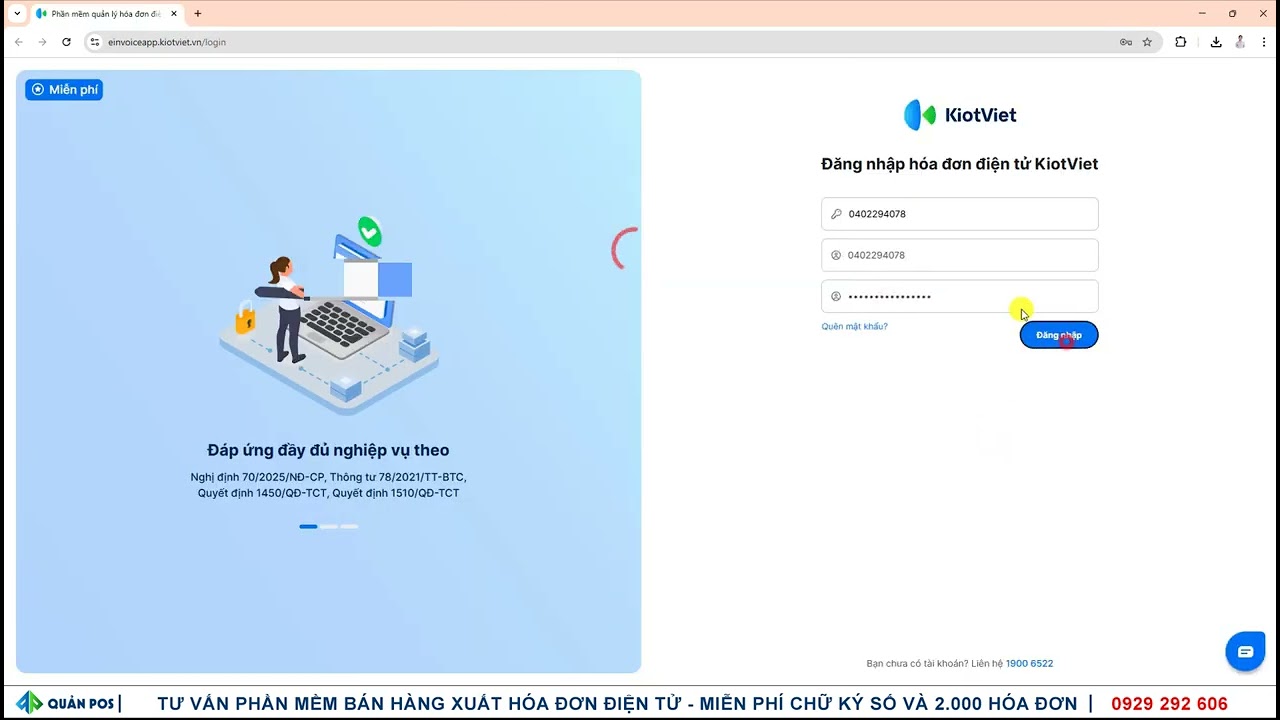Click the Bạn chưa có tài khoản? text

(917, 664)
